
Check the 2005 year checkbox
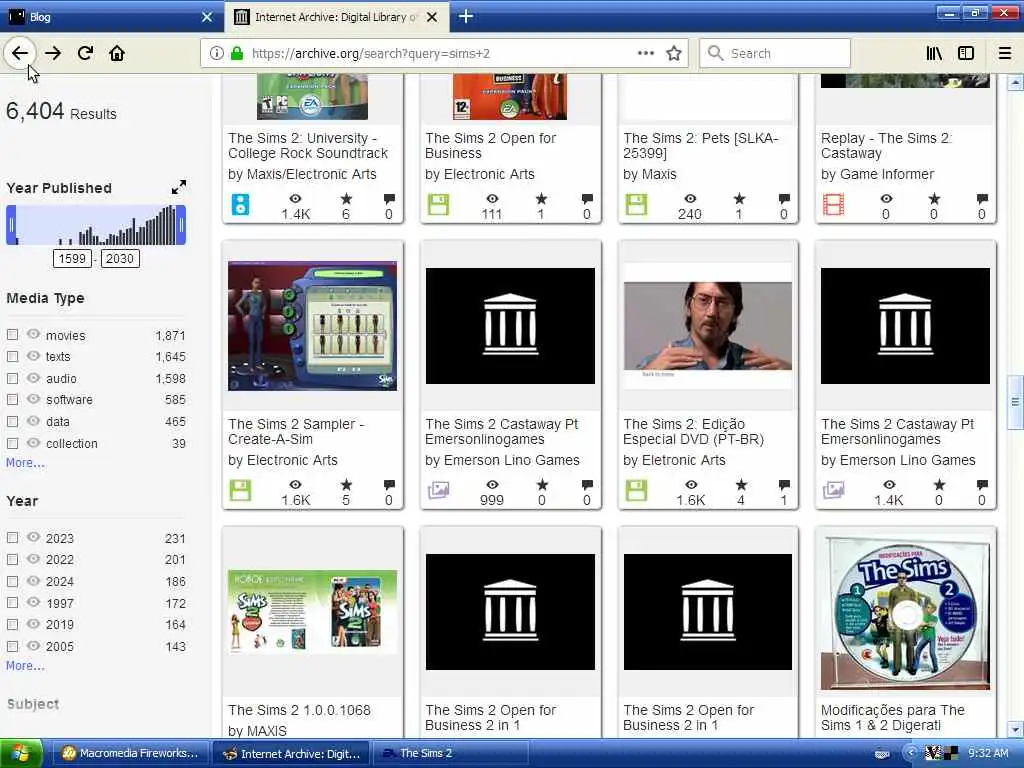(12, 646)
